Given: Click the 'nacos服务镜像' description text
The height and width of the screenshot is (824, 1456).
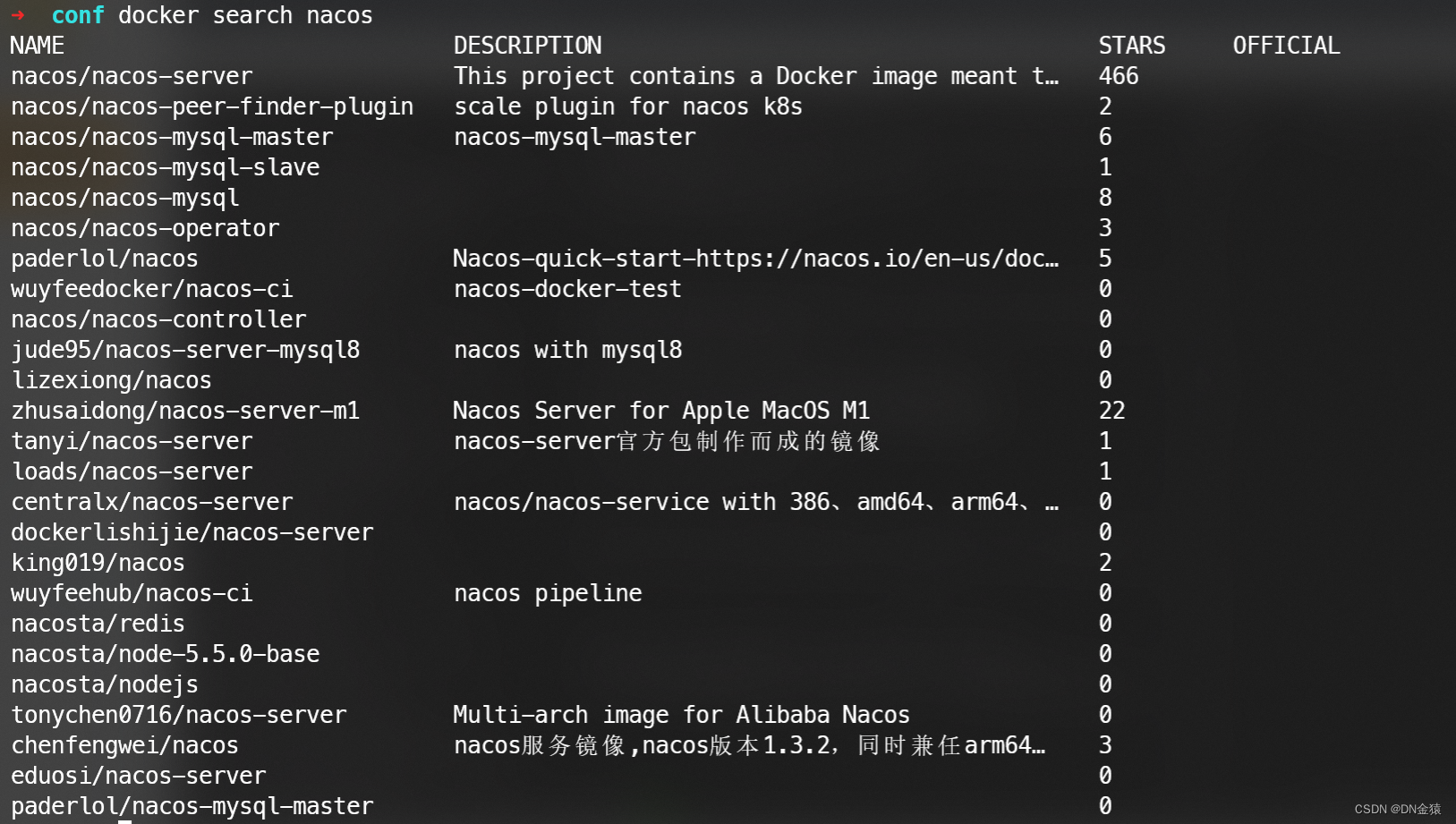Looking at the screenshot, I should pyautogui.click(x=749, y=745).
